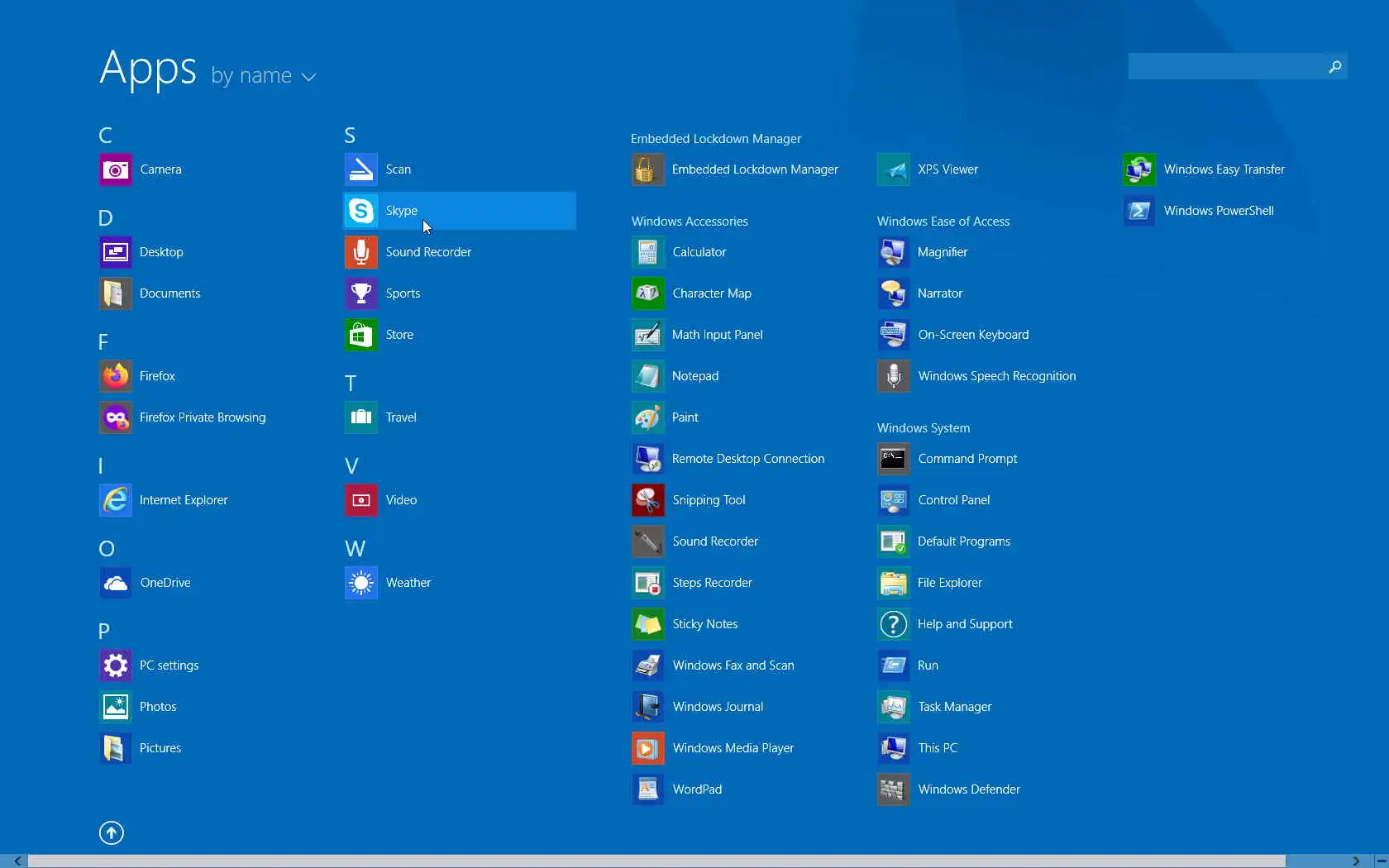1389x868 pixels.
Task: Open the Character Map icon
Action: coord(648,293)
